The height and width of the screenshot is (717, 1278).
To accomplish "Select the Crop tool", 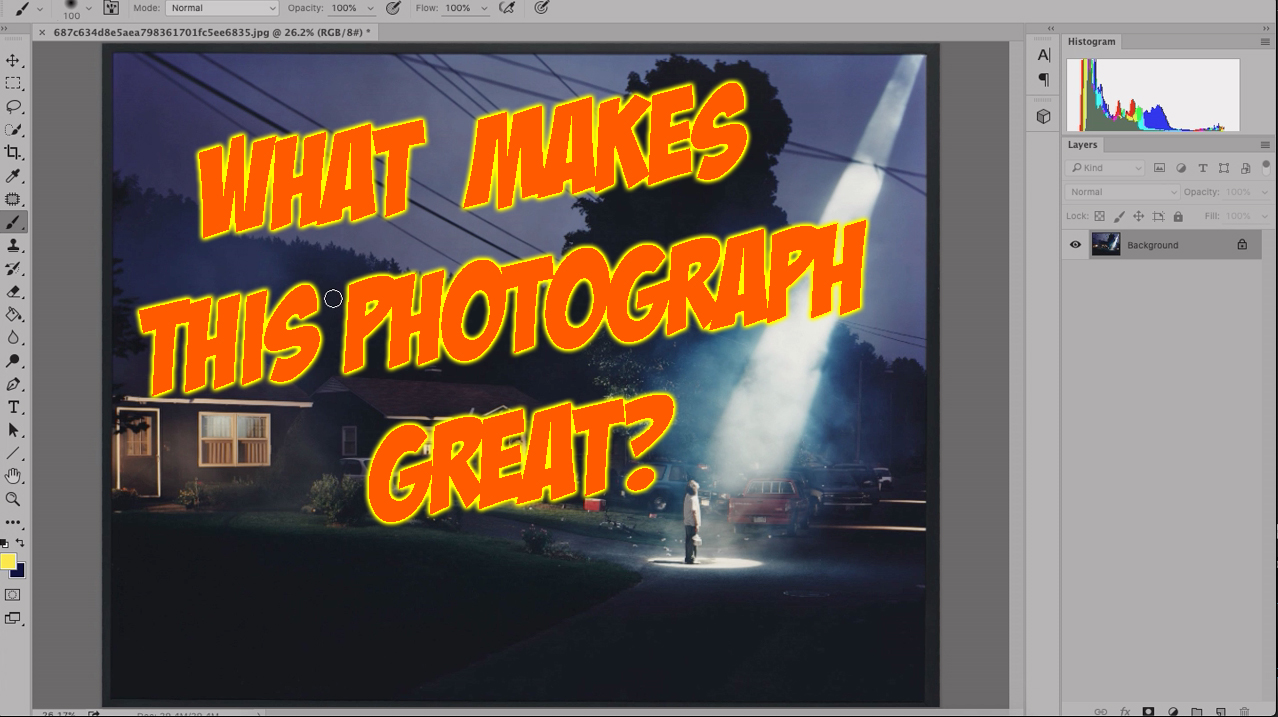I will pos(13,153).
